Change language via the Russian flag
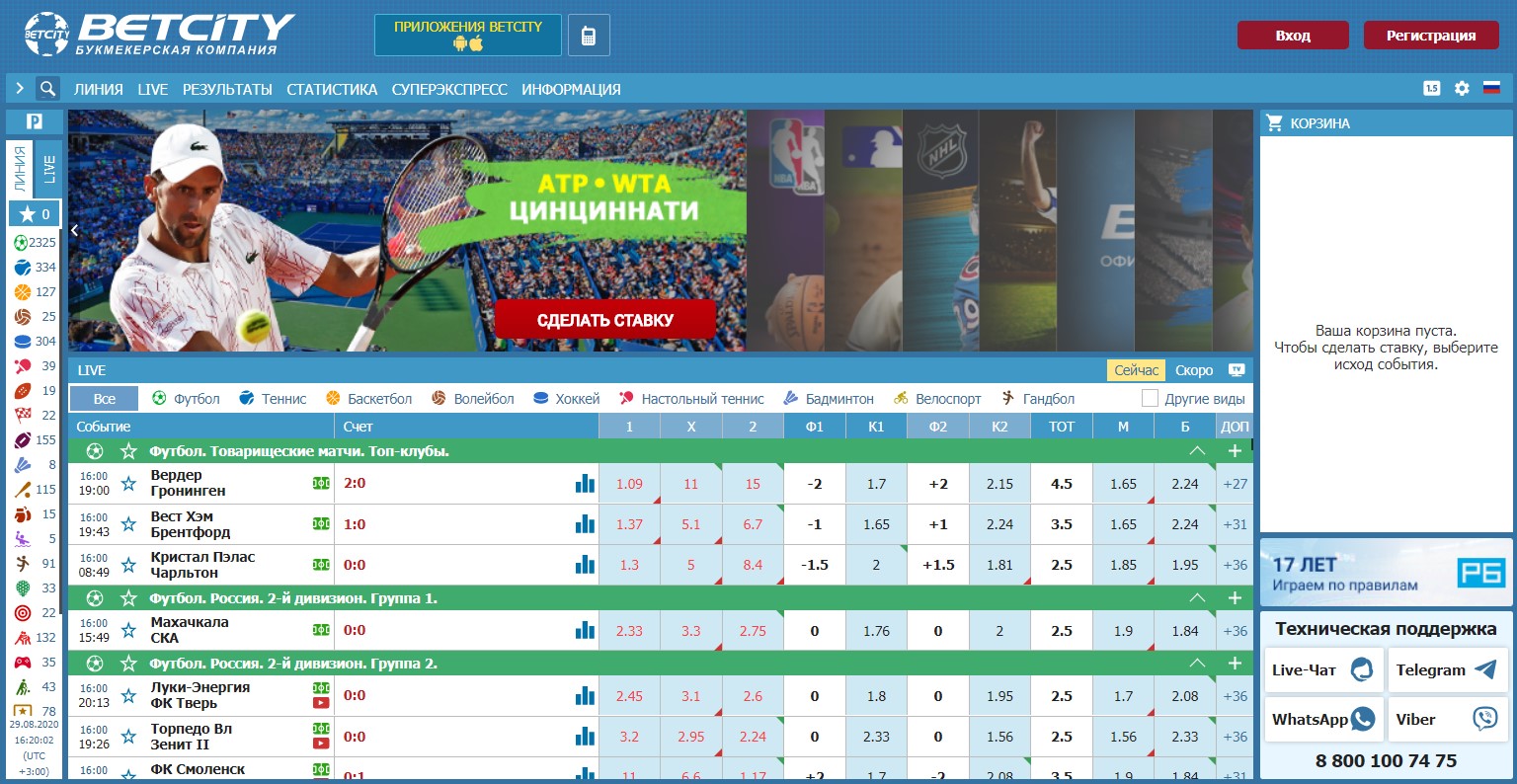 tap(1491, 88)
